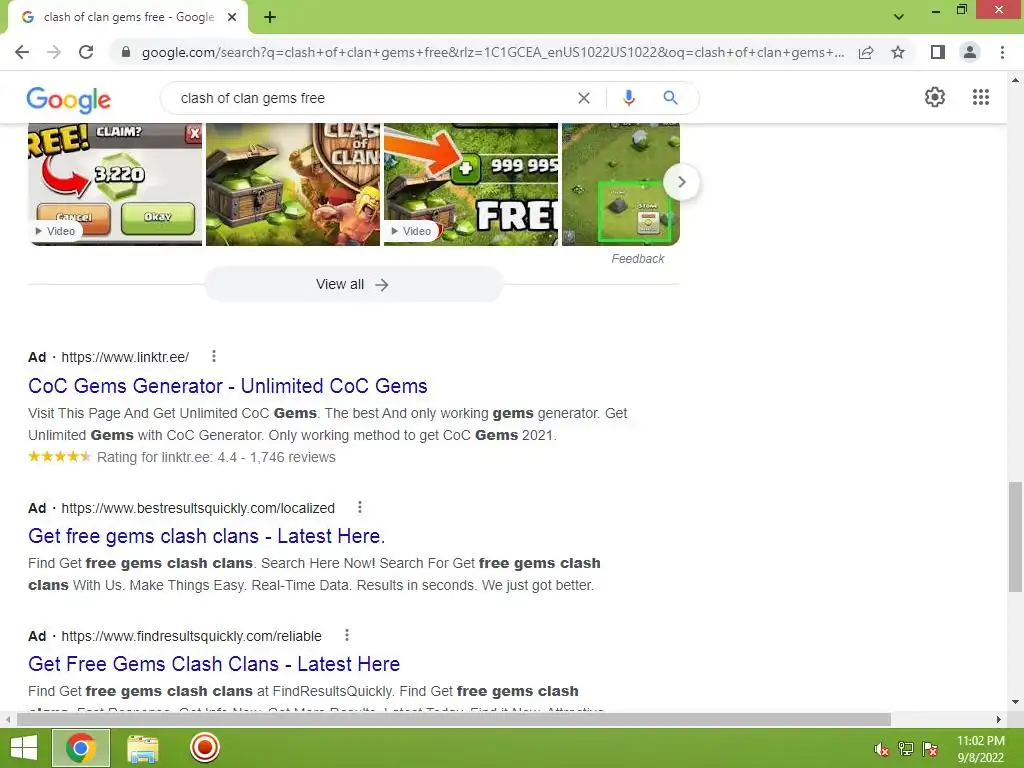Go back to the previous page
Viewport: 1024px width, 768px height.
point(22,52)
